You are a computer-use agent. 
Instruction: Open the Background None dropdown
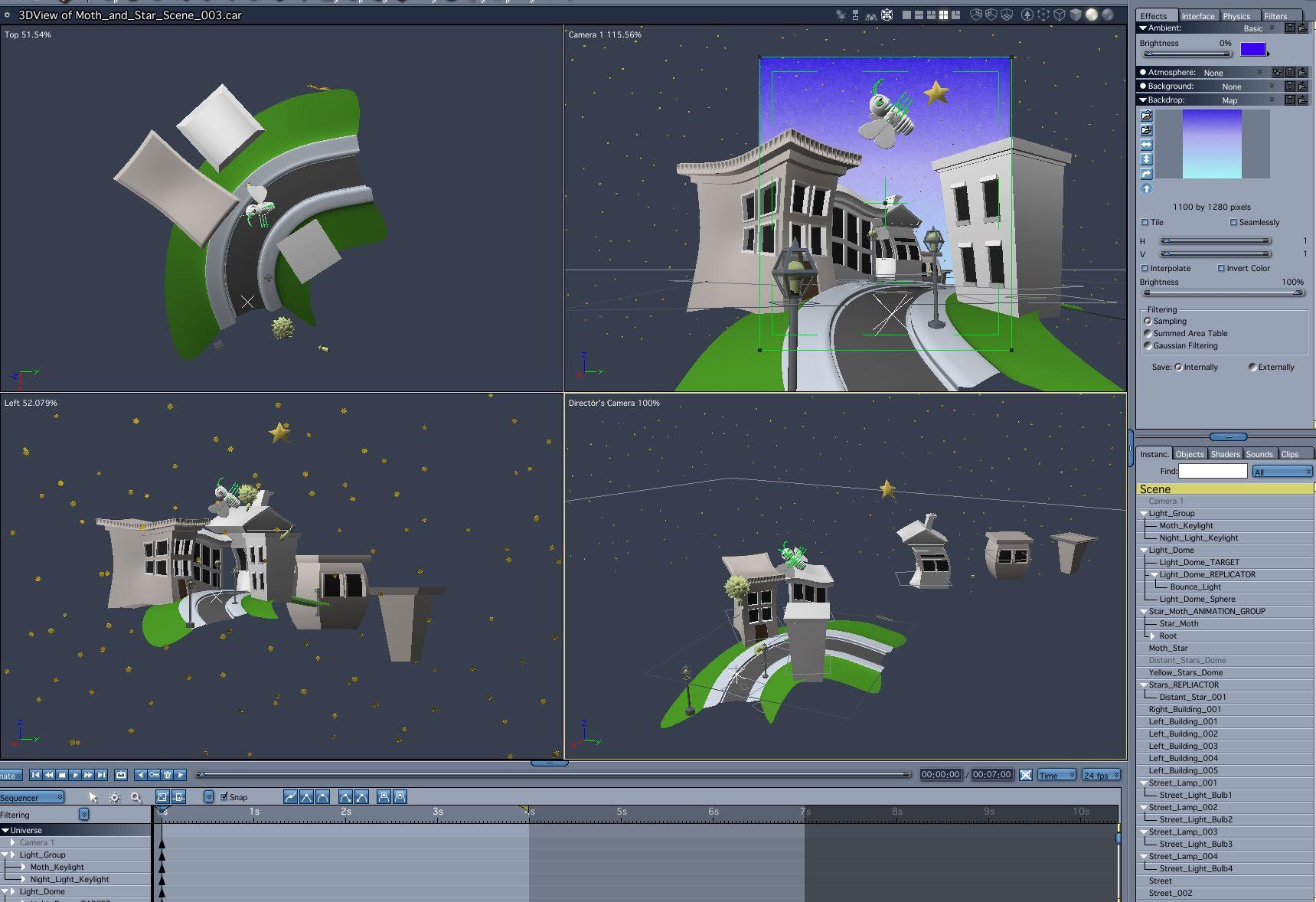point(1248,87)
